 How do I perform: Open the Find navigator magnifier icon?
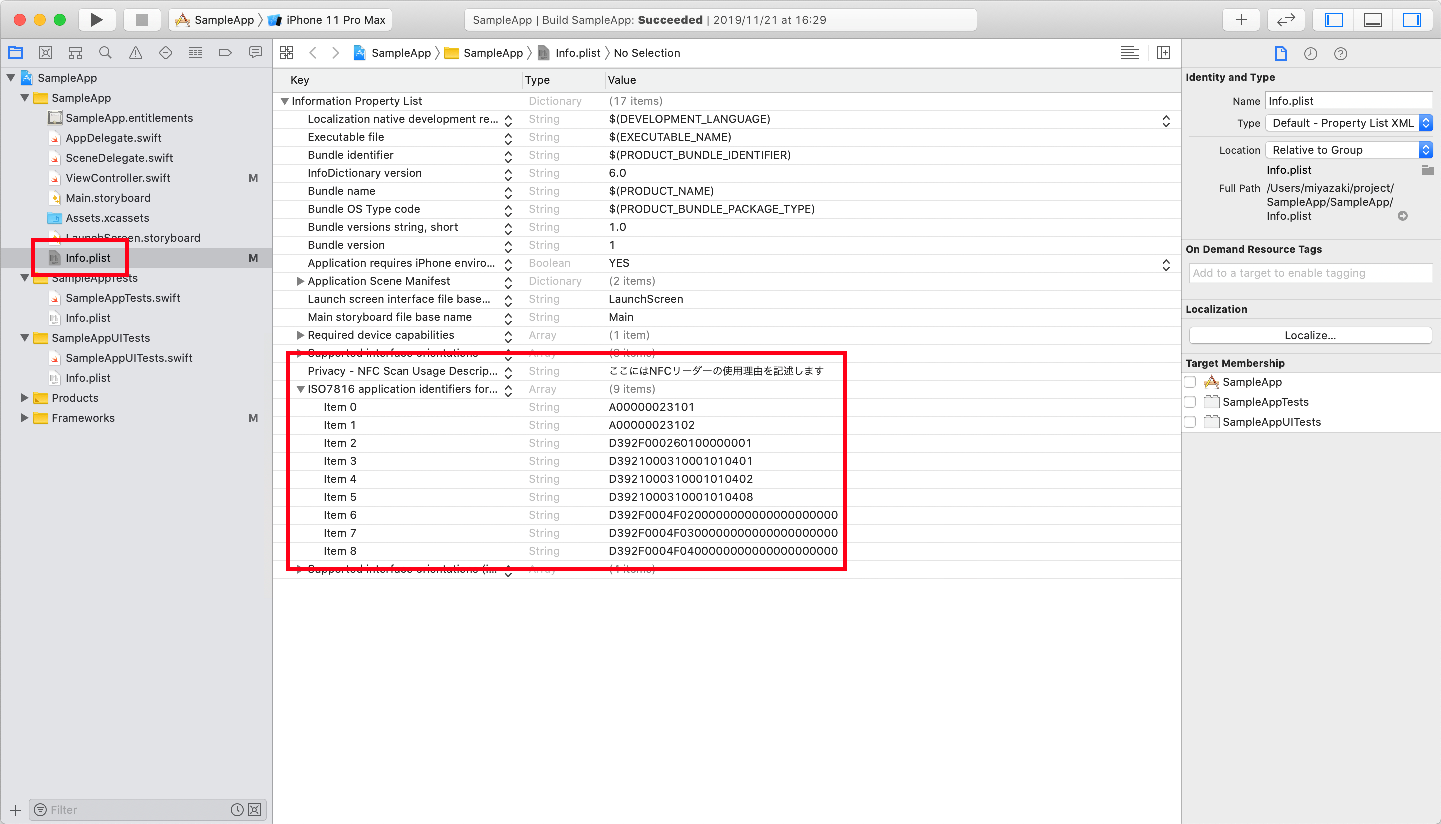pyautogui.click(x=105, y=52)
